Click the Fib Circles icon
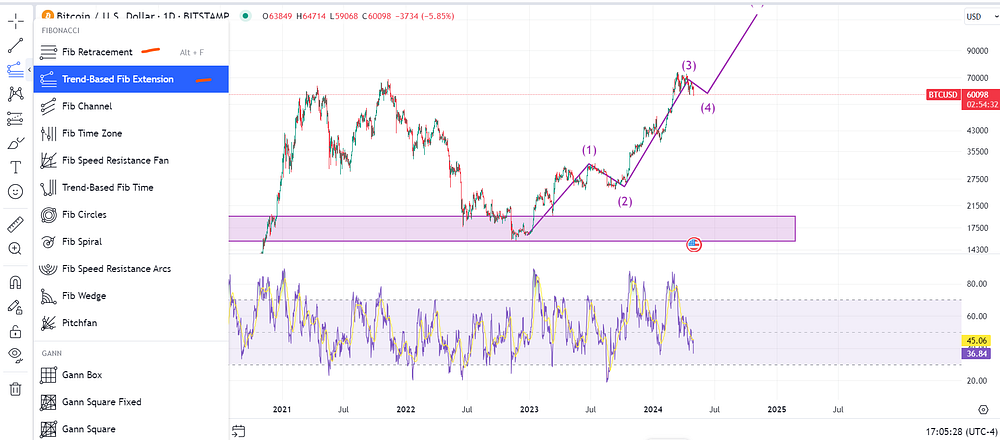 48,215
